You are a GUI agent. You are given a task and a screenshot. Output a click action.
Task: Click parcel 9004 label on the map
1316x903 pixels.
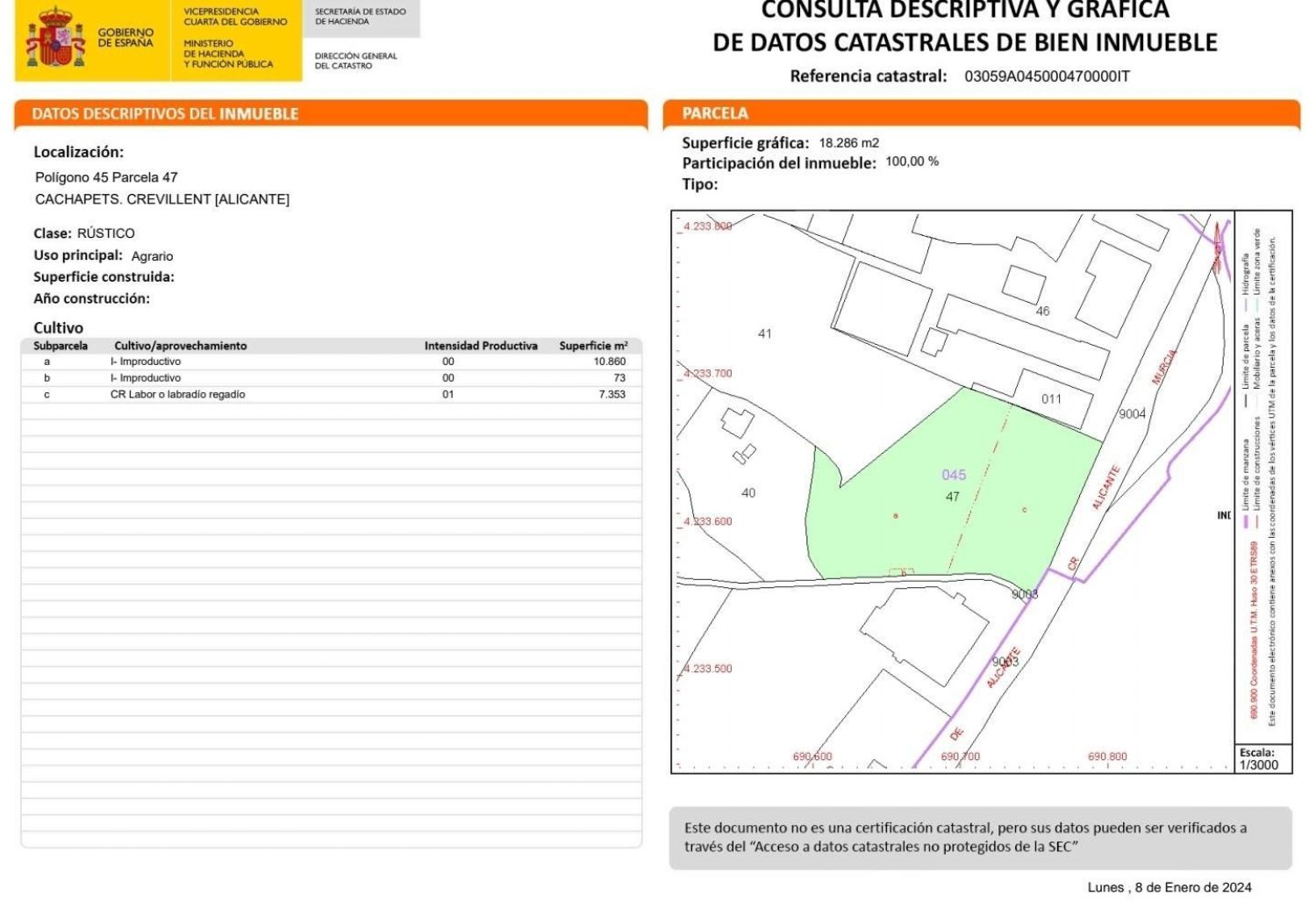point(1132,414)
